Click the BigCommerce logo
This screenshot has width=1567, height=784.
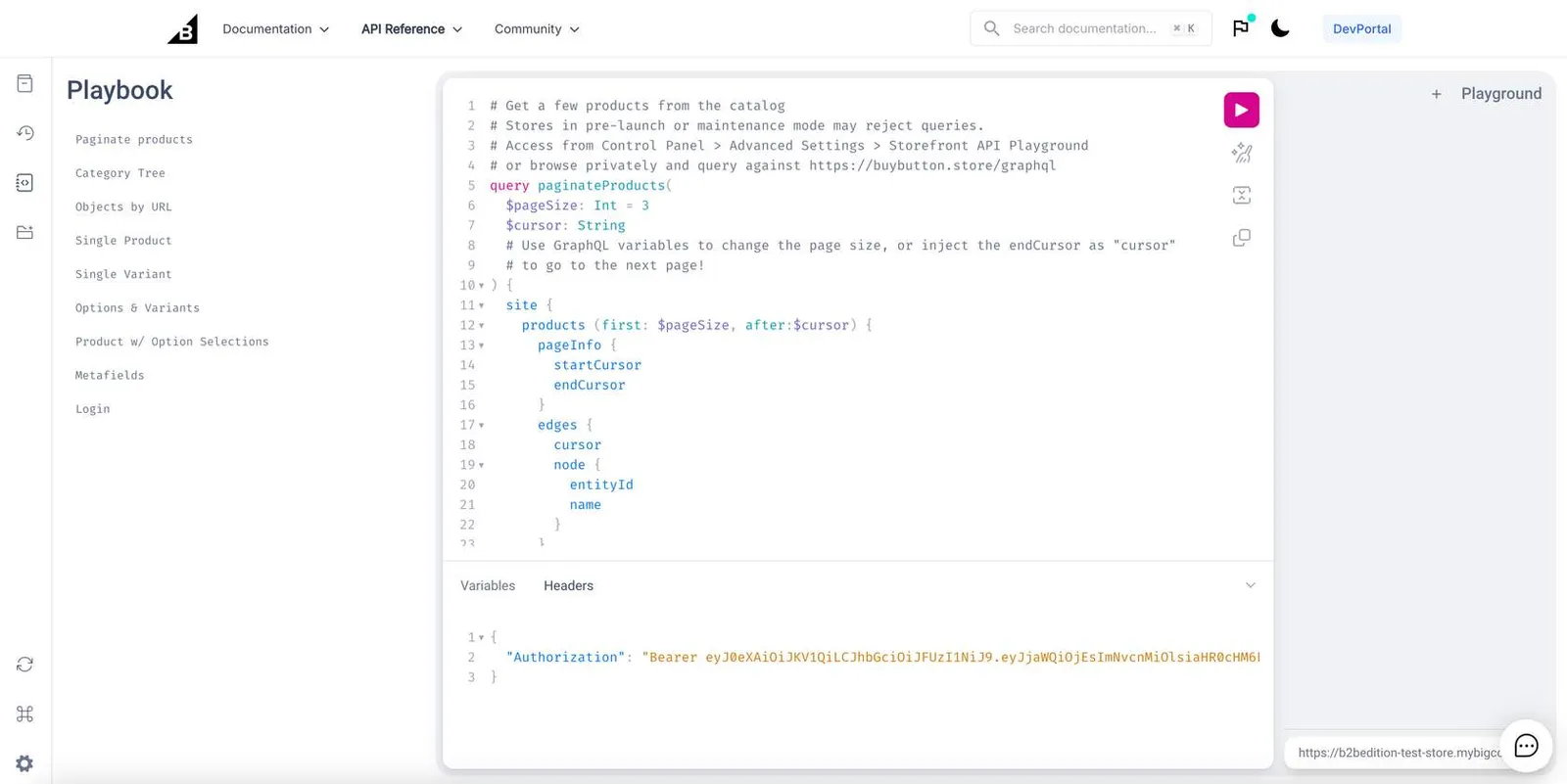click(182, 28)
